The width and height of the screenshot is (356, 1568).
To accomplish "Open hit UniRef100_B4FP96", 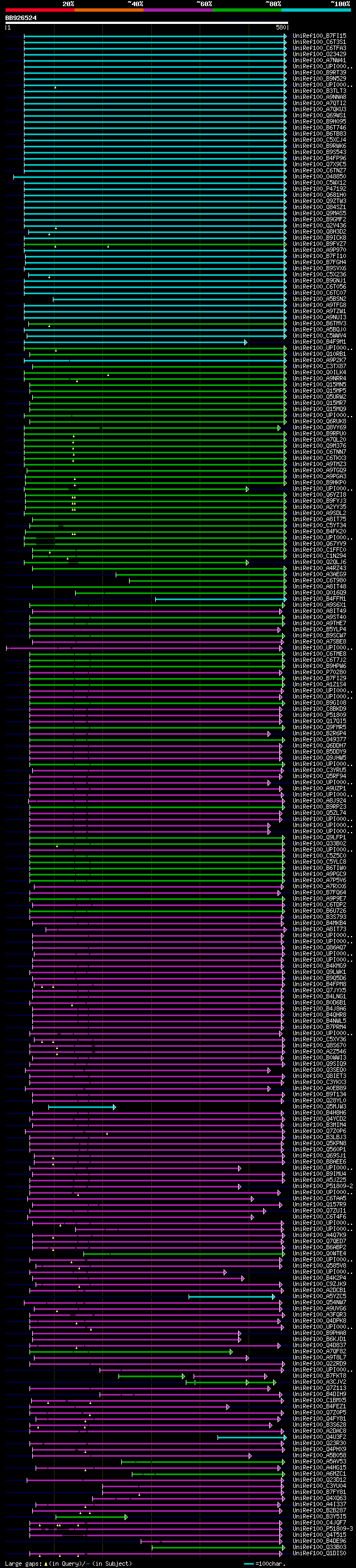I will click(319, 159).
